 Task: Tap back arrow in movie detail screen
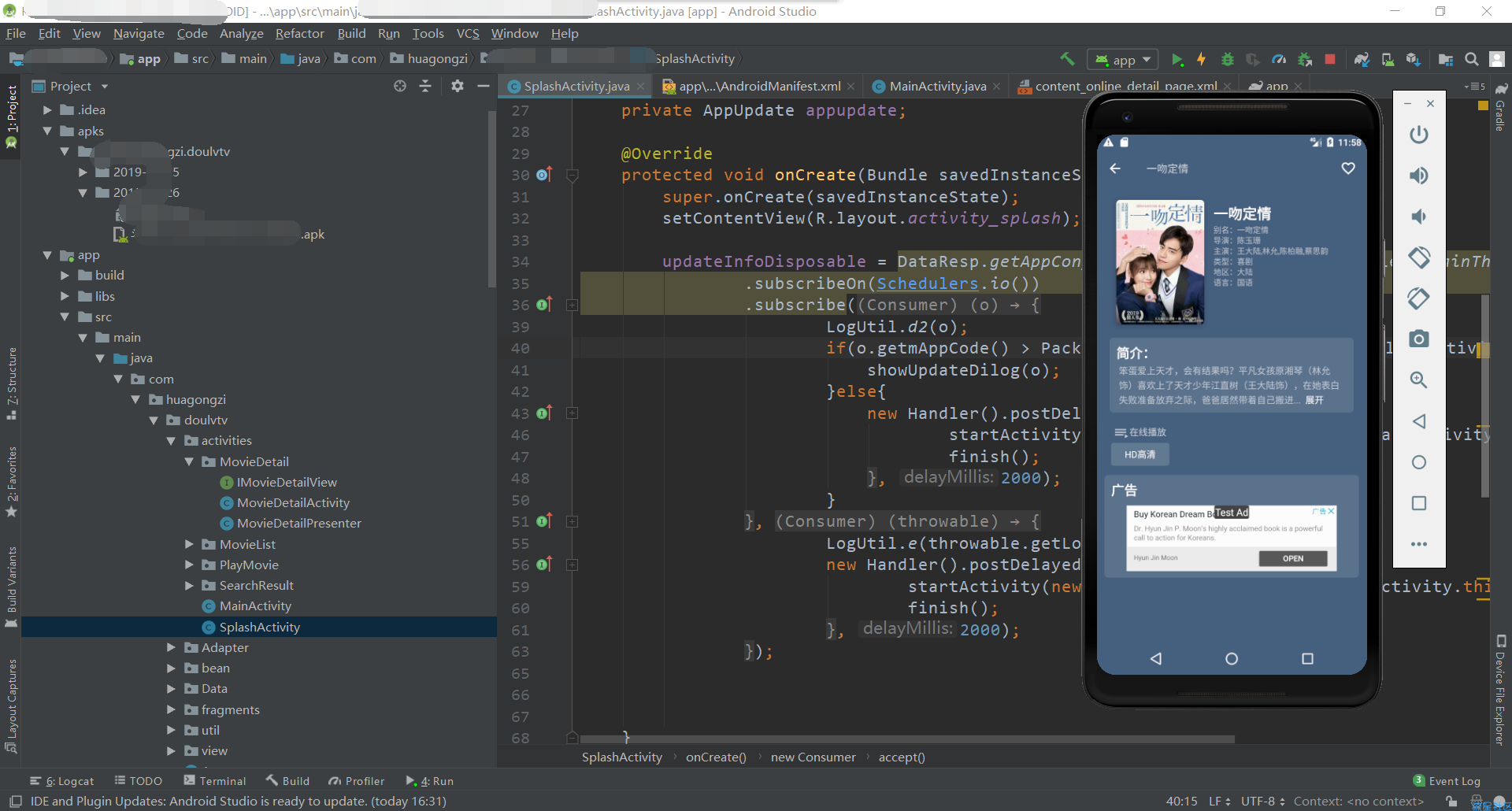coord(1115,168)
